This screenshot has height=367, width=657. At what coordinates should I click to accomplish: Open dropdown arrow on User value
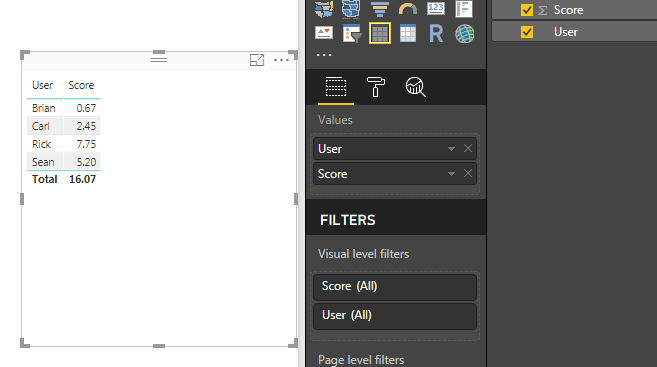click(451, 149)
